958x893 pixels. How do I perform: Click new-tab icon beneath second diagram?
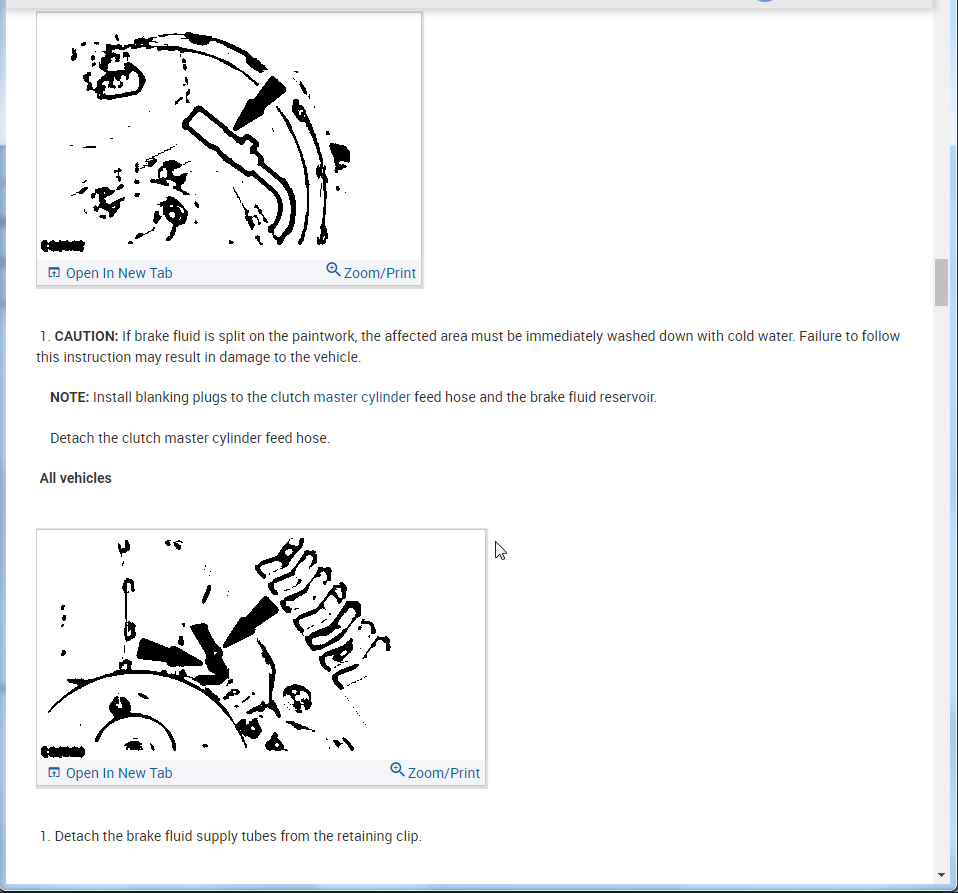pyautogui.click(x=54, y=772)
